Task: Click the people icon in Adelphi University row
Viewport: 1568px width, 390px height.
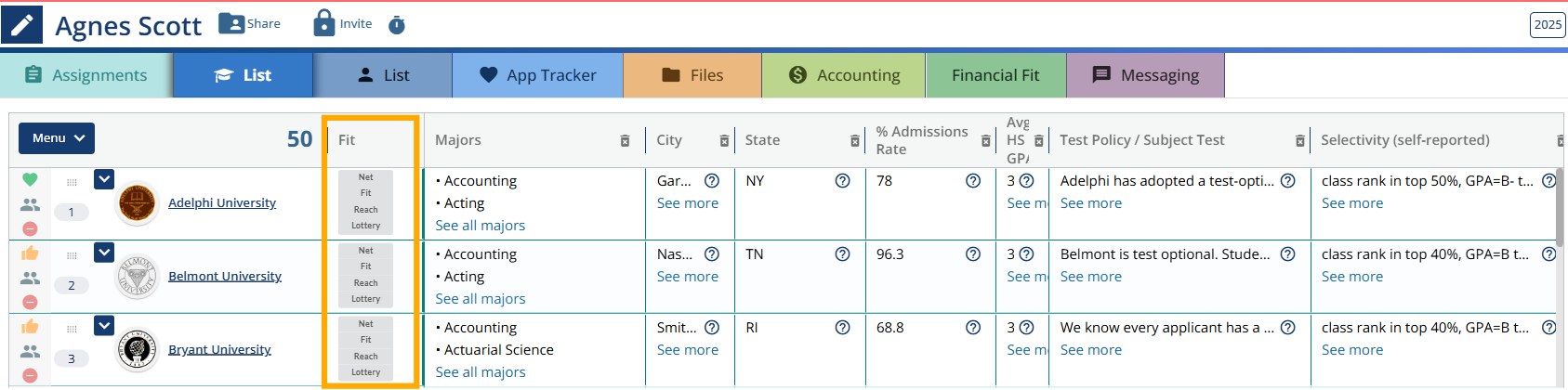Action: [30, 204]
